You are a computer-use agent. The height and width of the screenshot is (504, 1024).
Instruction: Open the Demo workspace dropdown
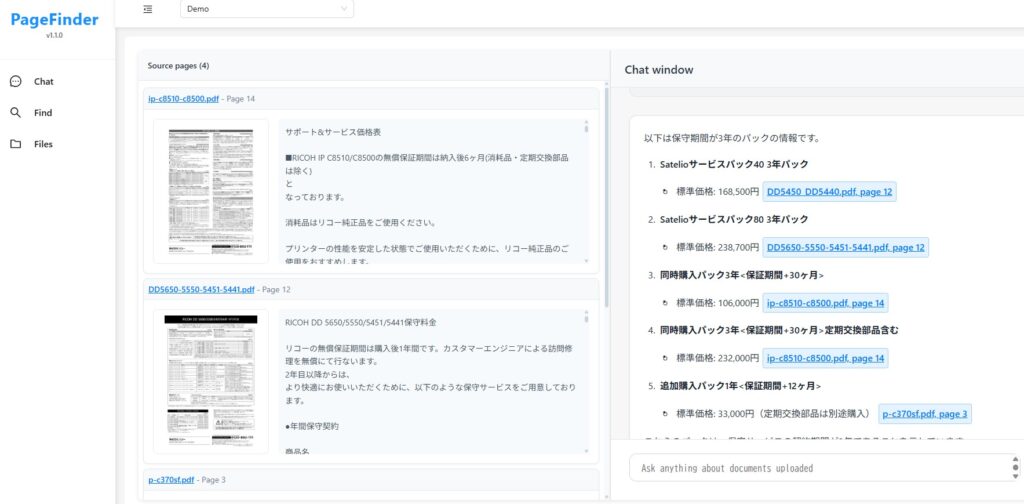(267, 9)
